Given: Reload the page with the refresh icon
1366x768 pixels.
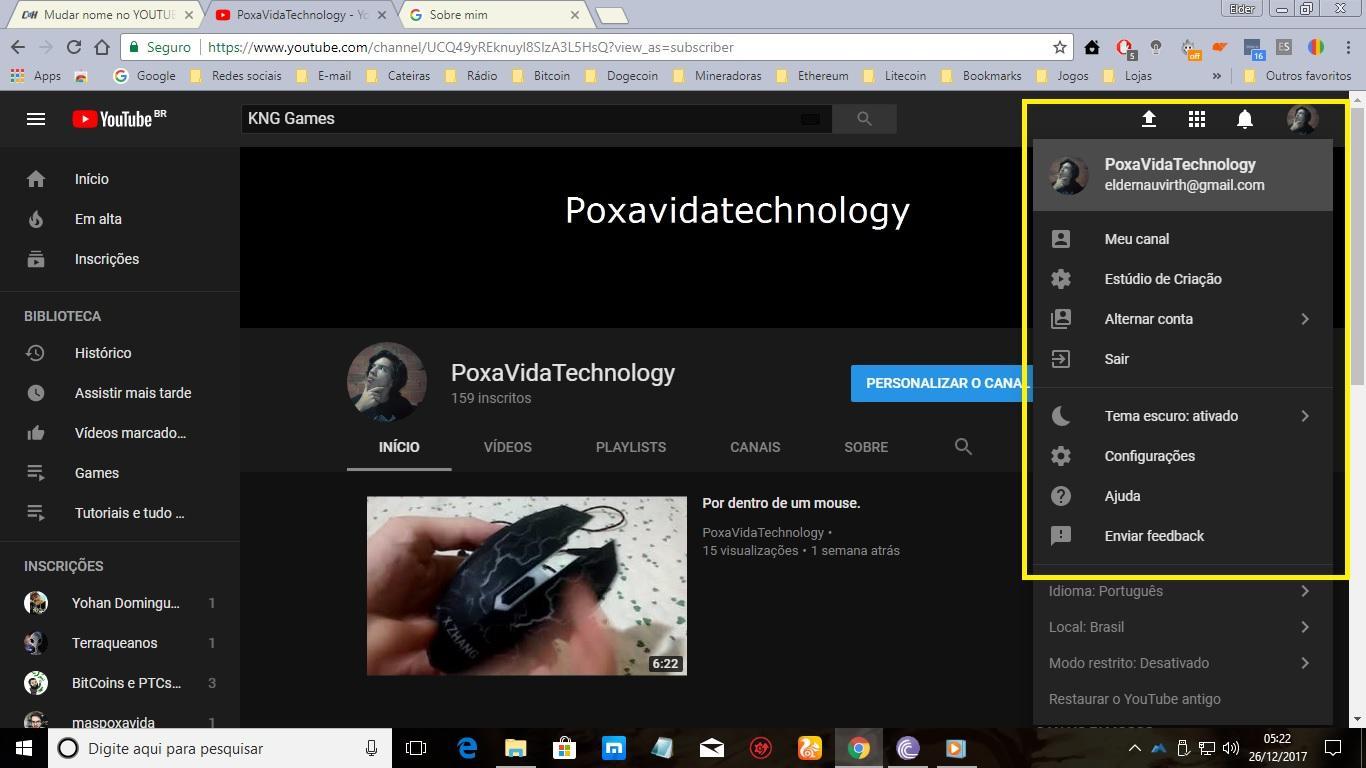Looking at the screenshot, I should coord(73,47).
